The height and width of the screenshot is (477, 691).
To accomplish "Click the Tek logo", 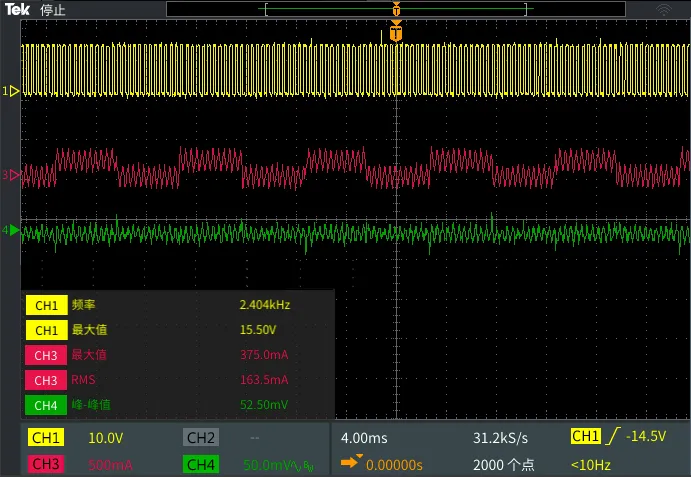I will (x=17, y=9).
